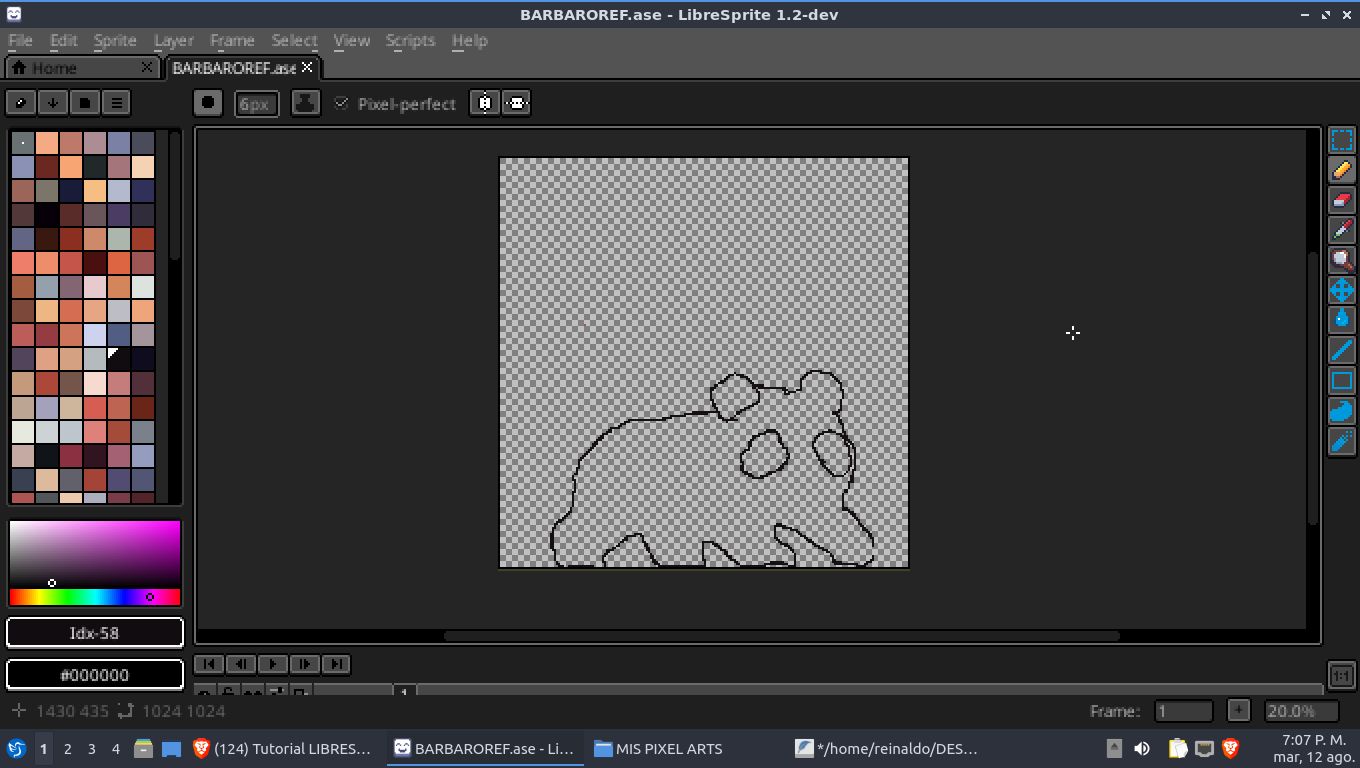
Task: Switch to workspace 3 in taskbar
Action: 91,748
